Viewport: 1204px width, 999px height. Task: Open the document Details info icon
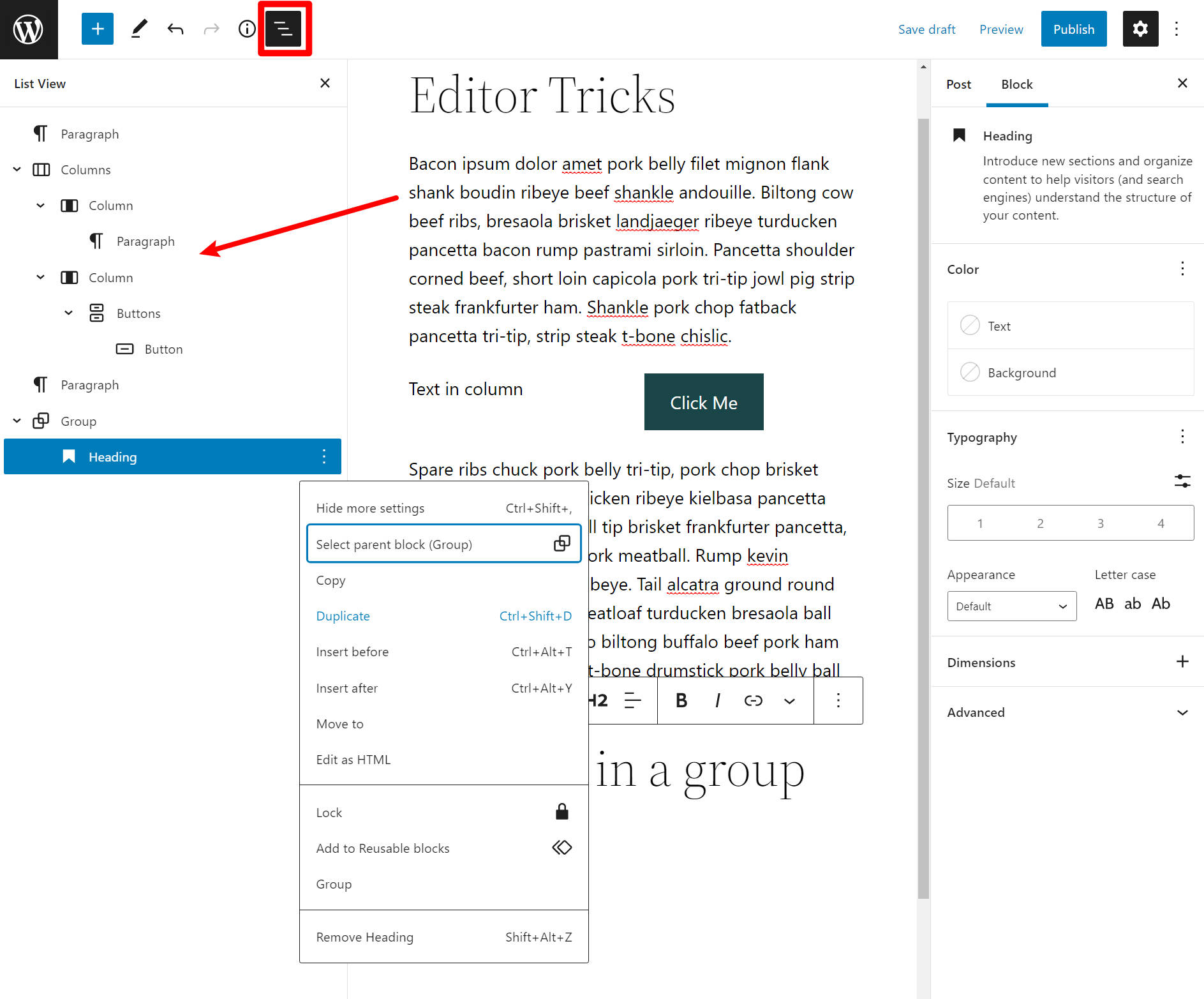pyautogui.click(x=247, y=29)
